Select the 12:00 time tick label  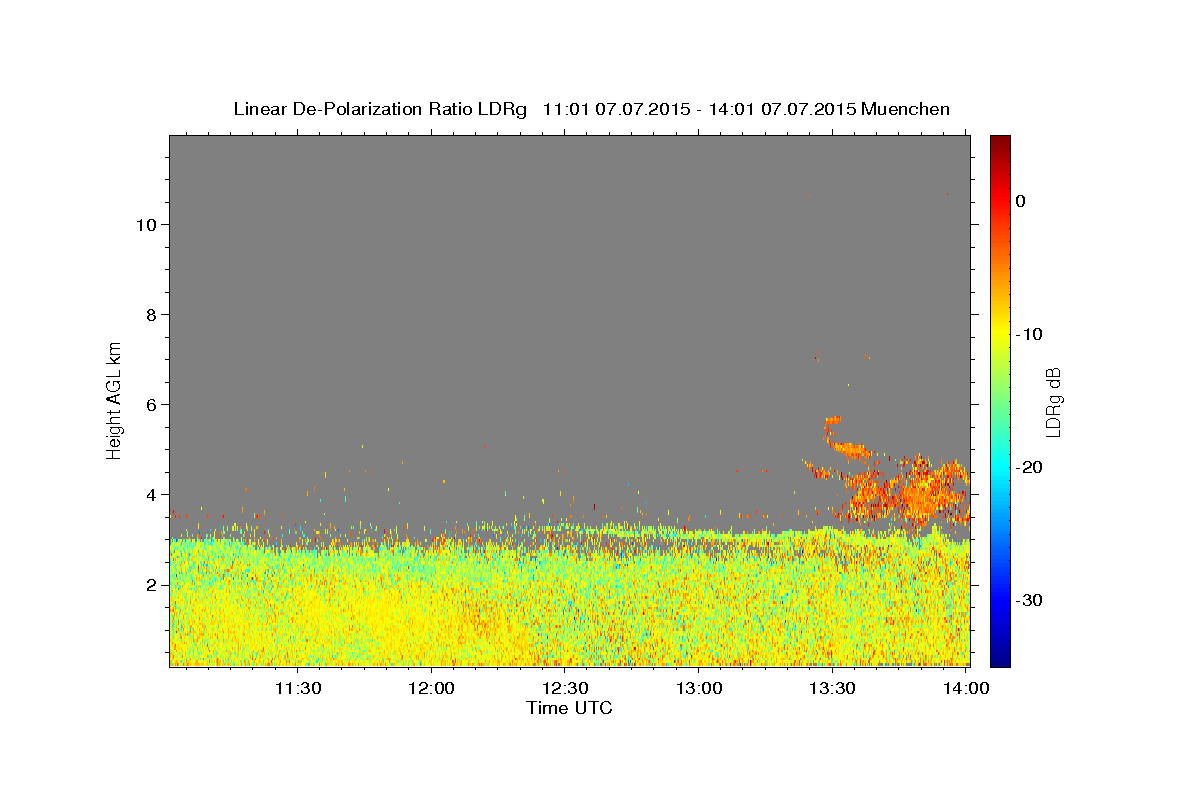coord(432,689)
